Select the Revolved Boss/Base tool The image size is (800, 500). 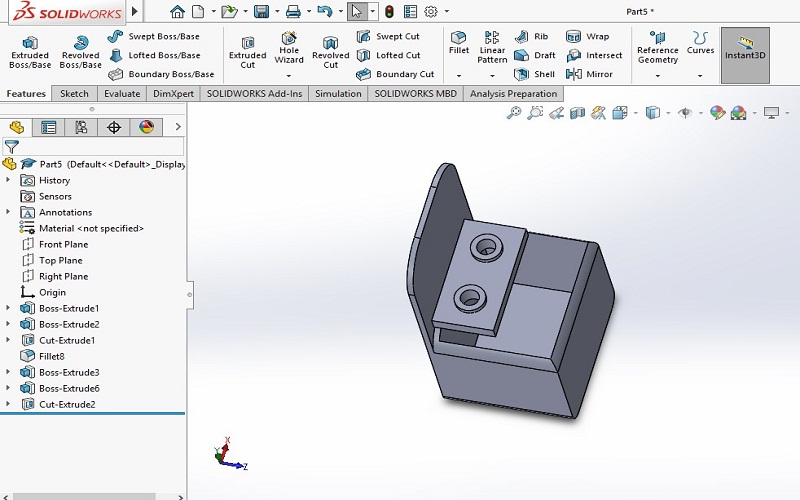(x=81, y=53)
